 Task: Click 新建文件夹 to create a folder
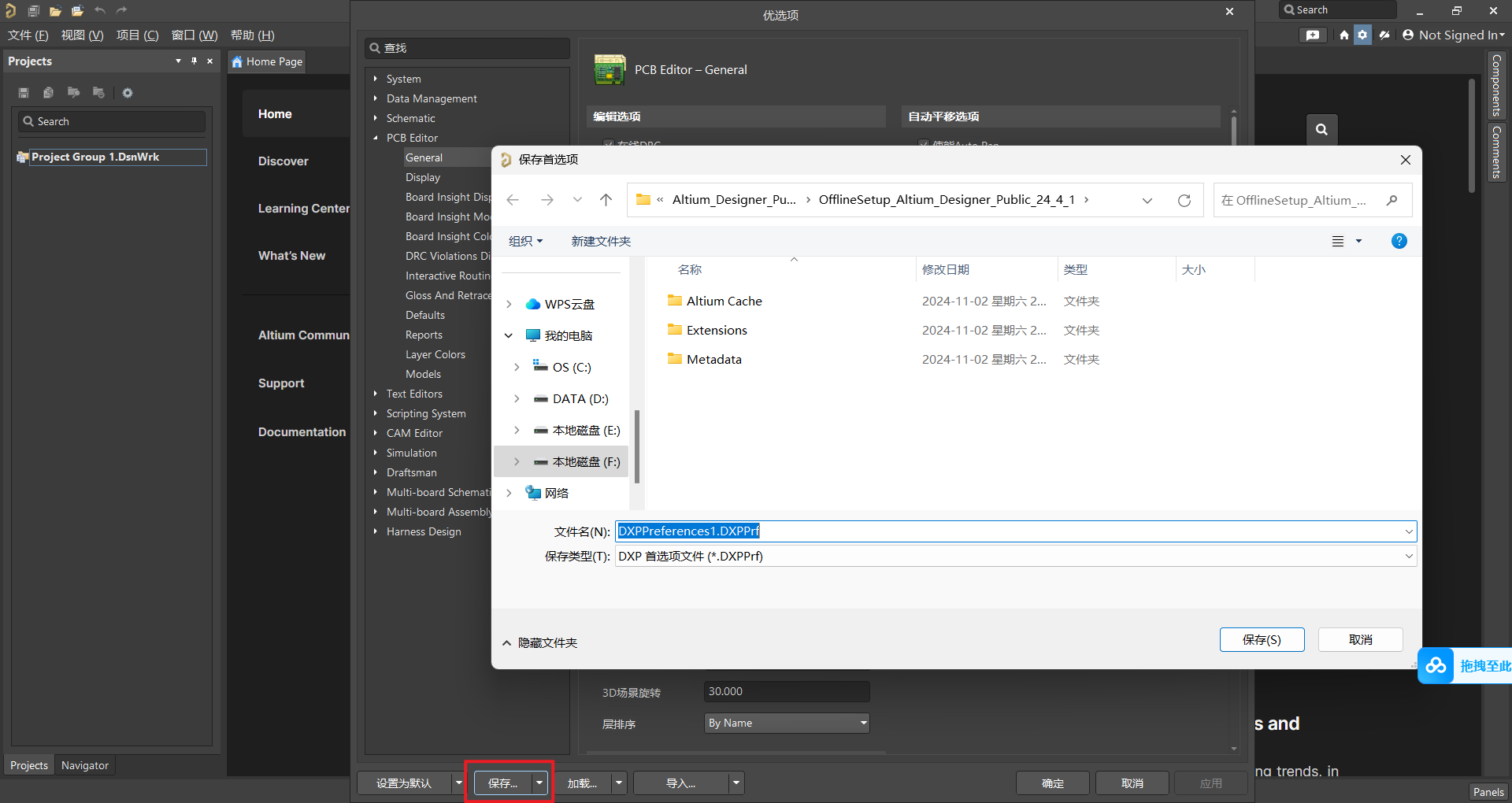tap(601, 241)
